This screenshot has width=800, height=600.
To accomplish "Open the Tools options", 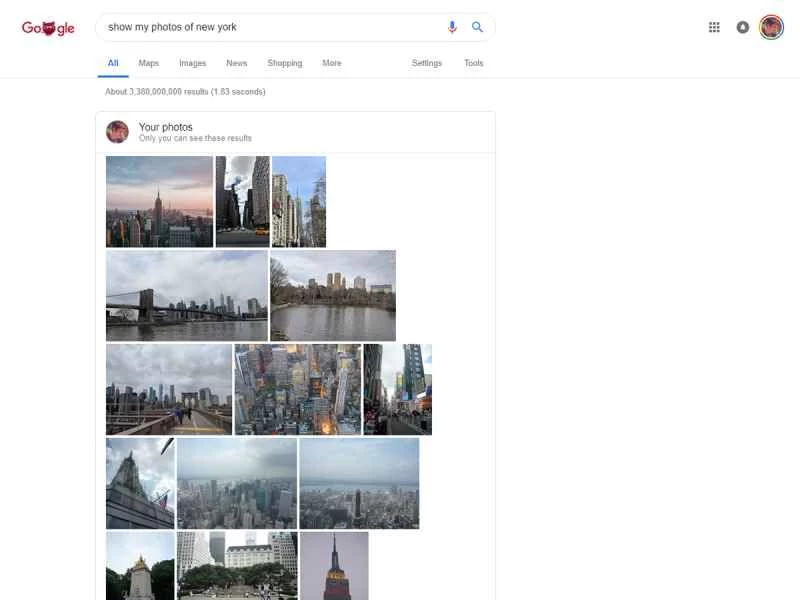I will coord(473,63).
